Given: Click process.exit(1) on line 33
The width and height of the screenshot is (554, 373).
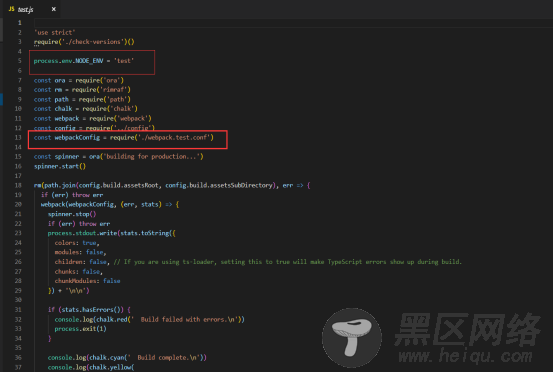Looking at the screenshot, I should pos(81,329).
